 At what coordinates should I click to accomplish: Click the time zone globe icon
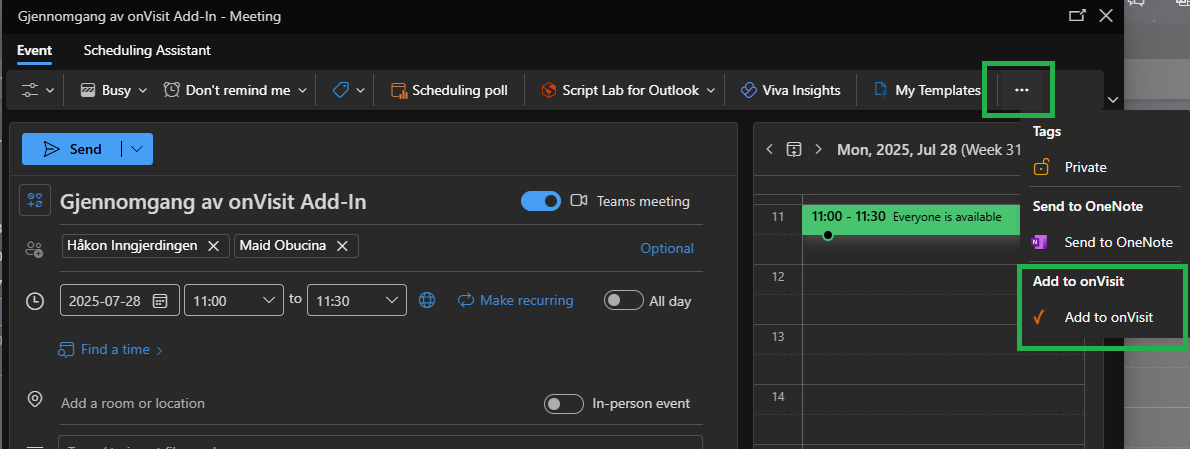click(x=427, y=300)
